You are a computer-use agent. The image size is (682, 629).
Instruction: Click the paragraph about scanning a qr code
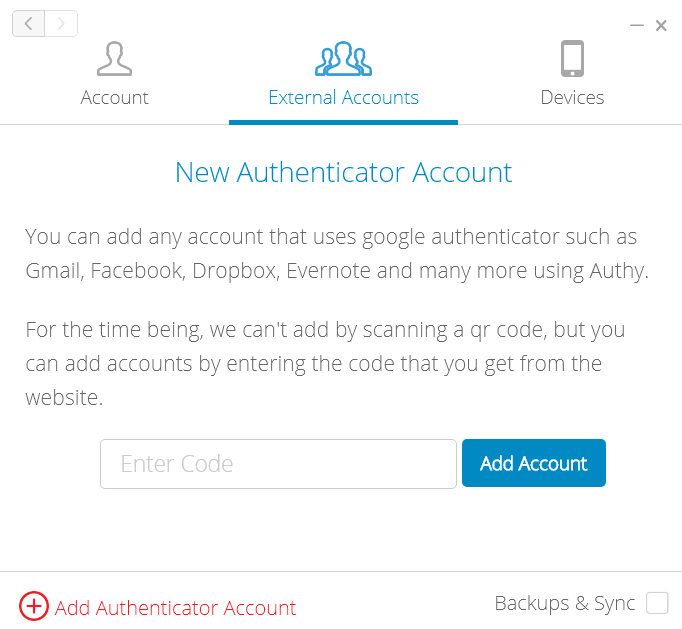pyautogui.click(x=325, y=364)
